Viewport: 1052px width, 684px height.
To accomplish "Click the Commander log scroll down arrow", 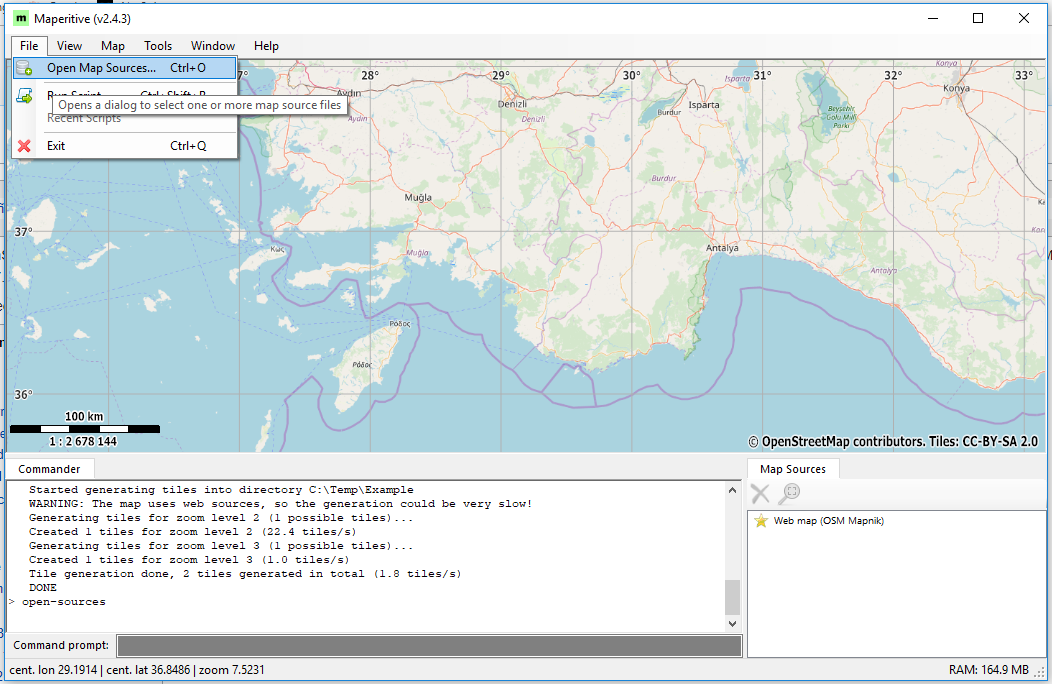I will tap(732, 623).
